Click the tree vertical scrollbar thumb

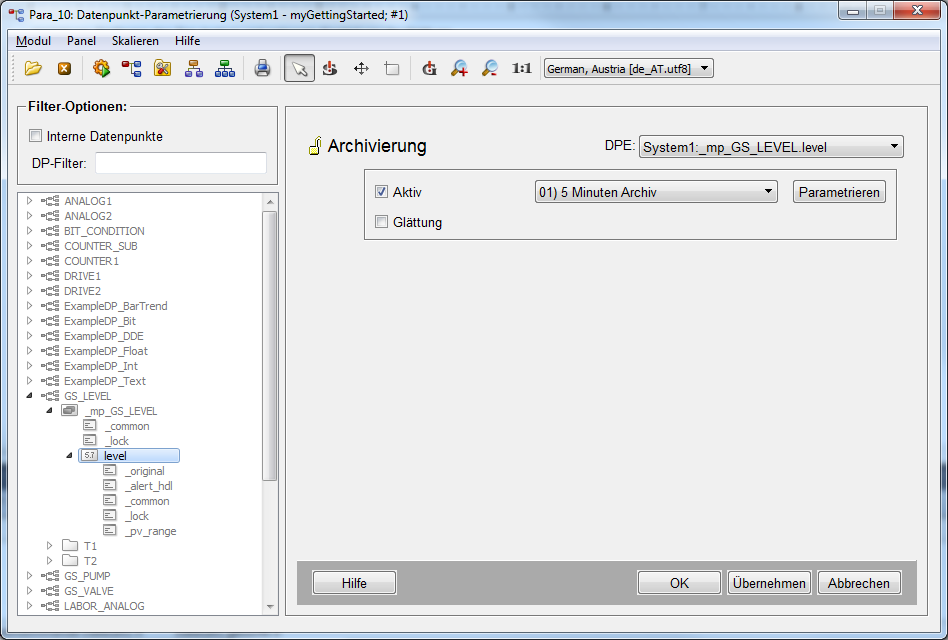(270, 345)
